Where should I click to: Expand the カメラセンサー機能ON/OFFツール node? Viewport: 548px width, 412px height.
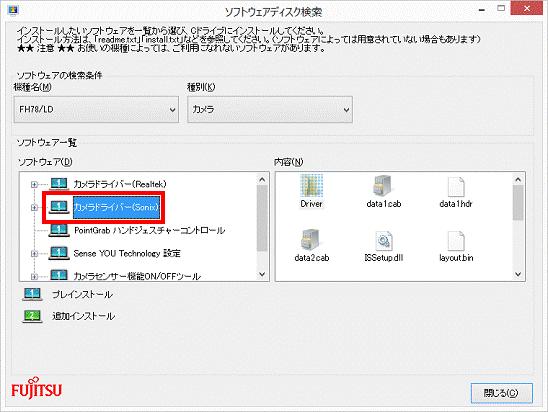point(34,277)
